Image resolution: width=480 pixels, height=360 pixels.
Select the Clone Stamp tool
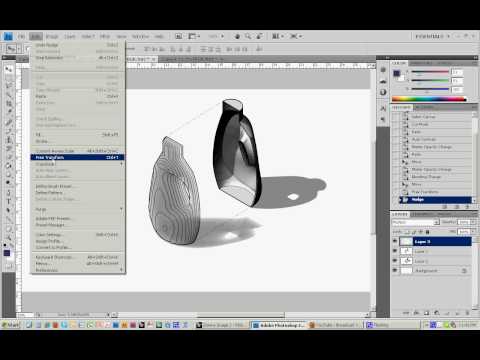(8, 139)
